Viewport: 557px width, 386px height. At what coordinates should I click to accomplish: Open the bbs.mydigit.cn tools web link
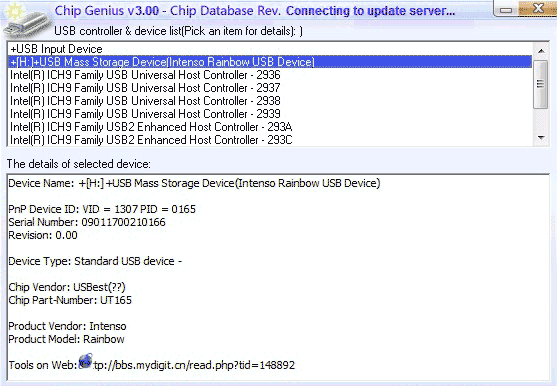194,365
